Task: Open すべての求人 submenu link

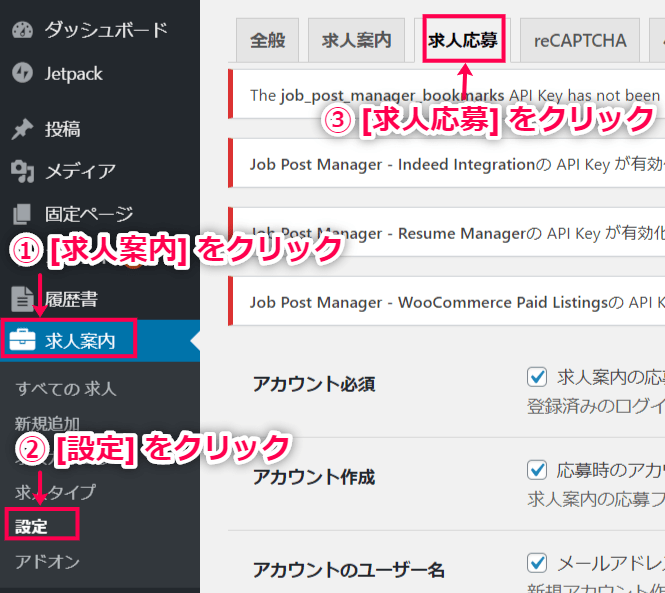Action: [66, 389]
